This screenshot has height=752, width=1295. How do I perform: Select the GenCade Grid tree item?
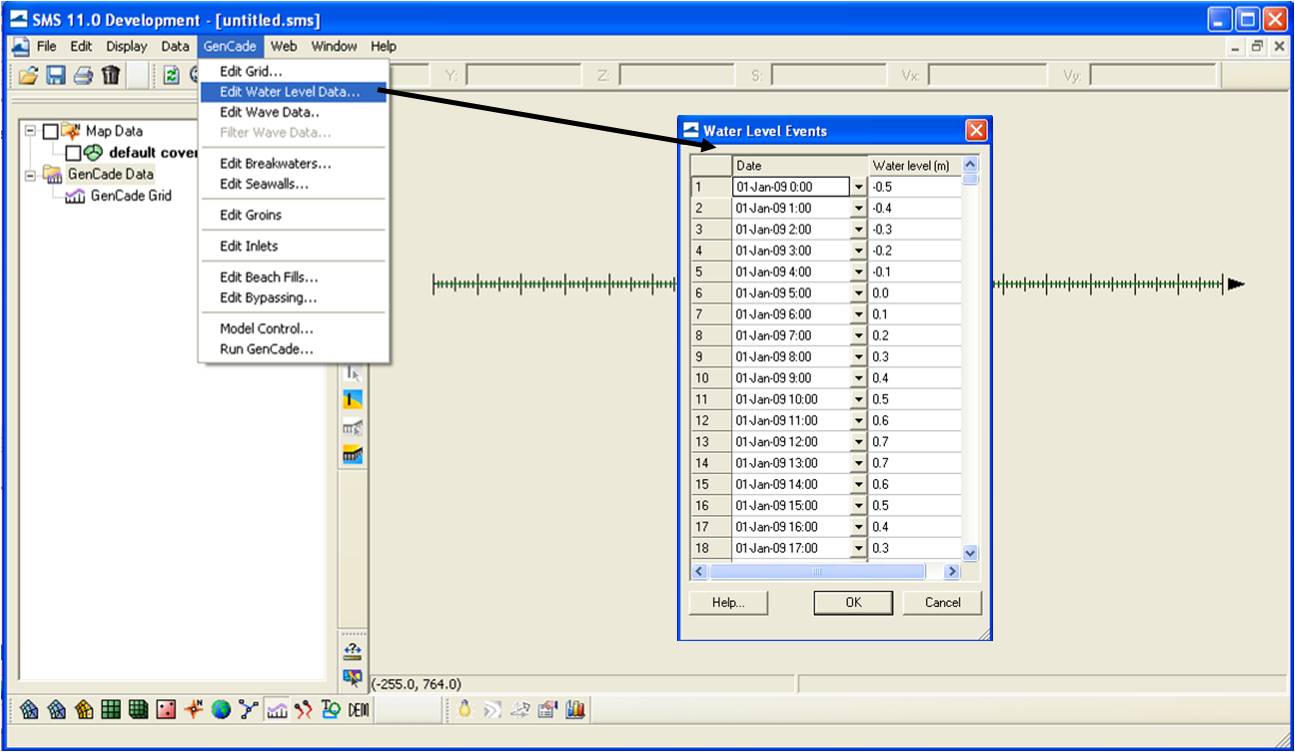coord(131,196)
